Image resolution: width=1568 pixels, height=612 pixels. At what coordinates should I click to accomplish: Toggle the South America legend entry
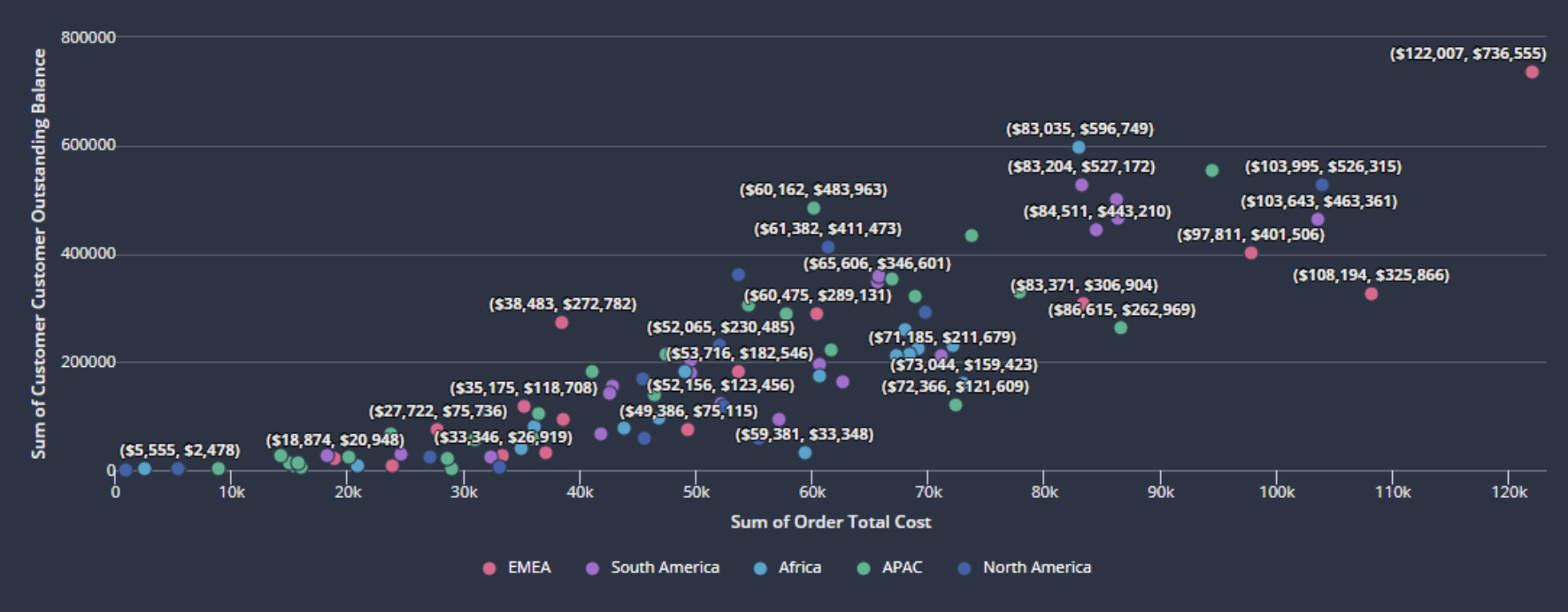click(x=653, y=568)
